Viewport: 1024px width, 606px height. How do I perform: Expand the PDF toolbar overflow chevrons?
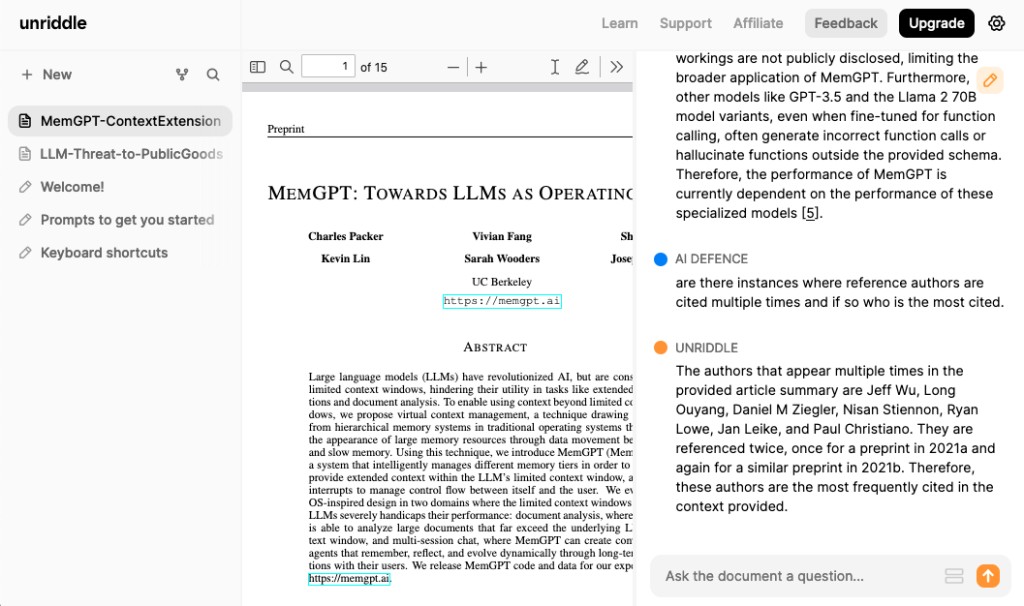tap(616, 67)
